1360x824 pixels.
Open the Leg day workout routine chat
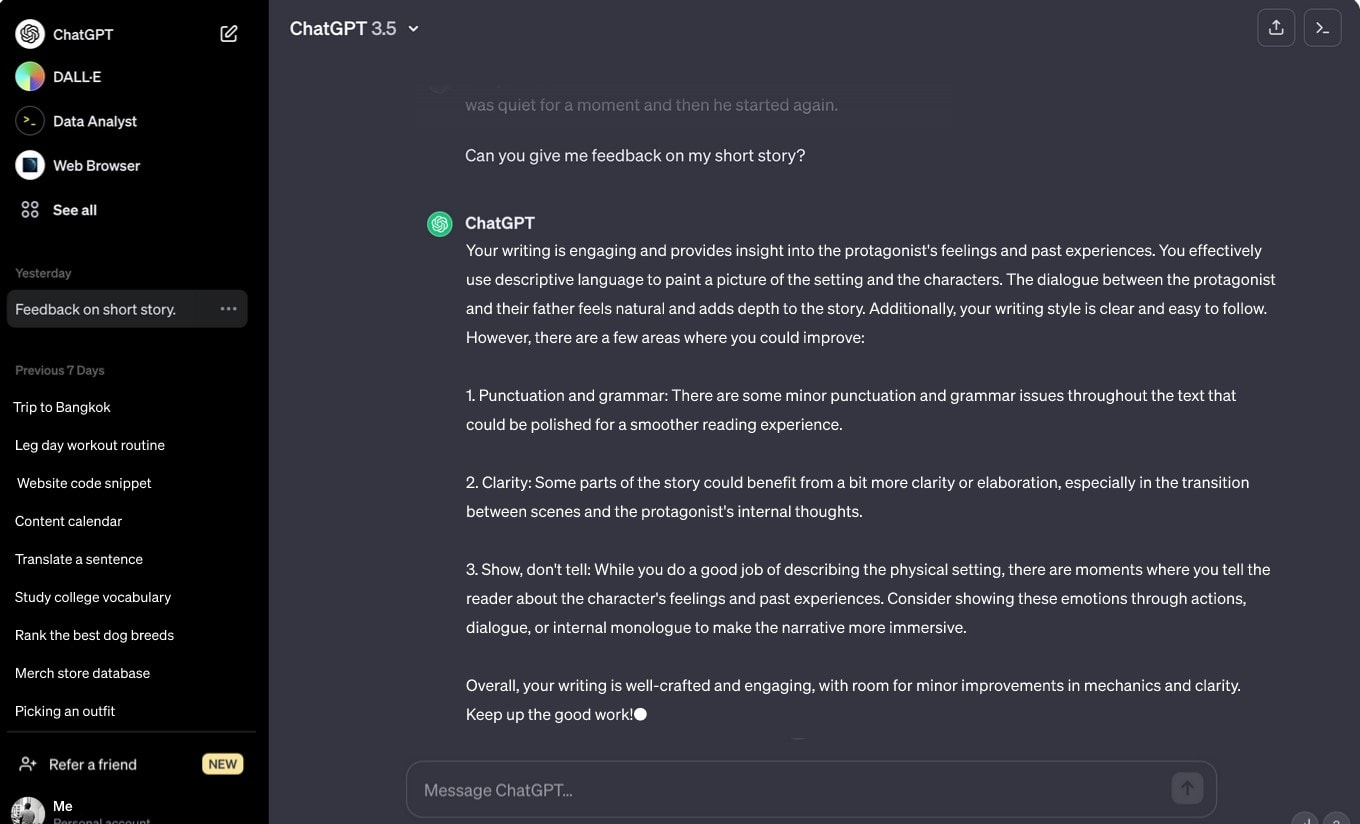pos(90,445)
